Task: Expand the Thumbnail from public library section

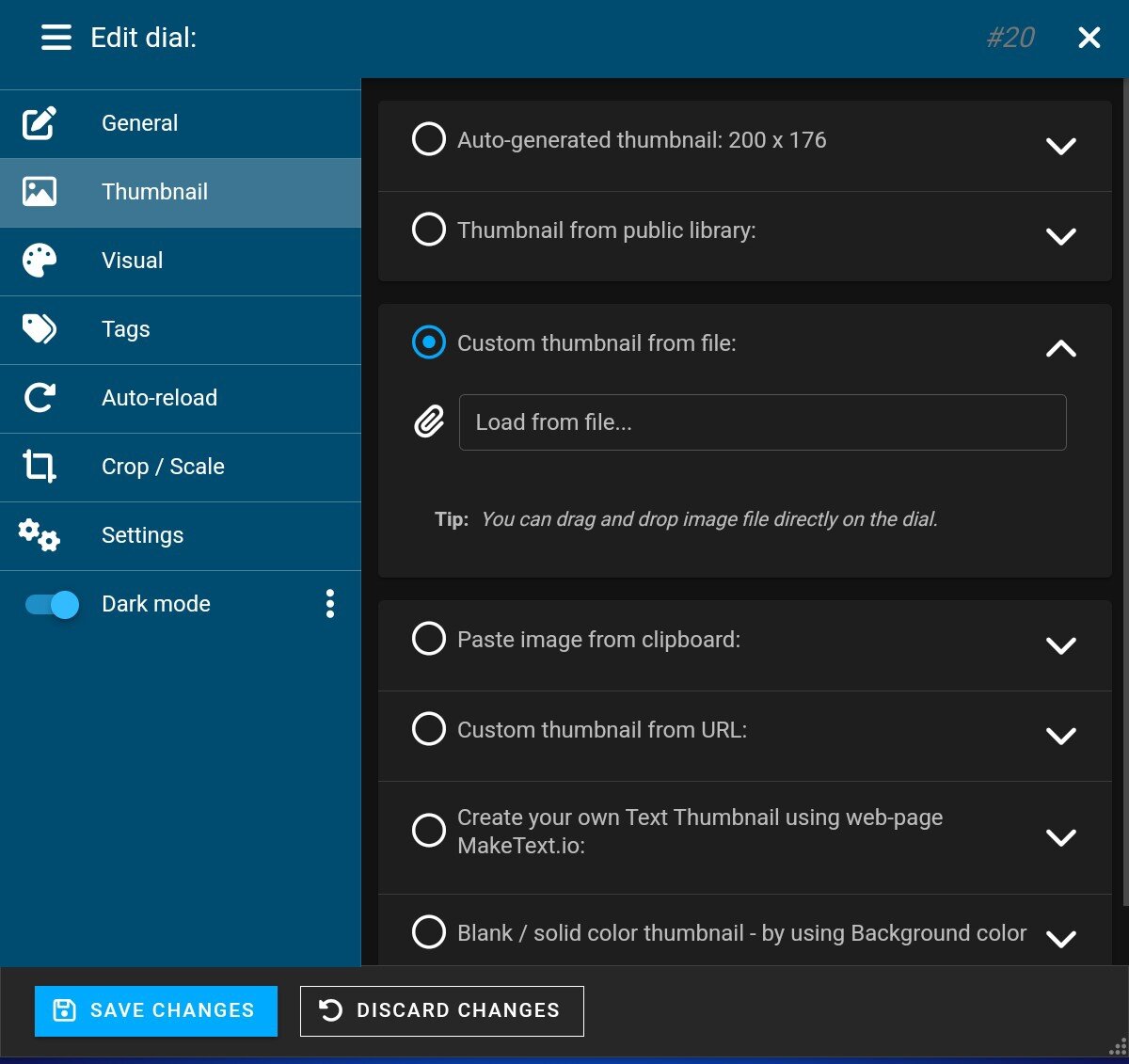Action: point(1060,236)
